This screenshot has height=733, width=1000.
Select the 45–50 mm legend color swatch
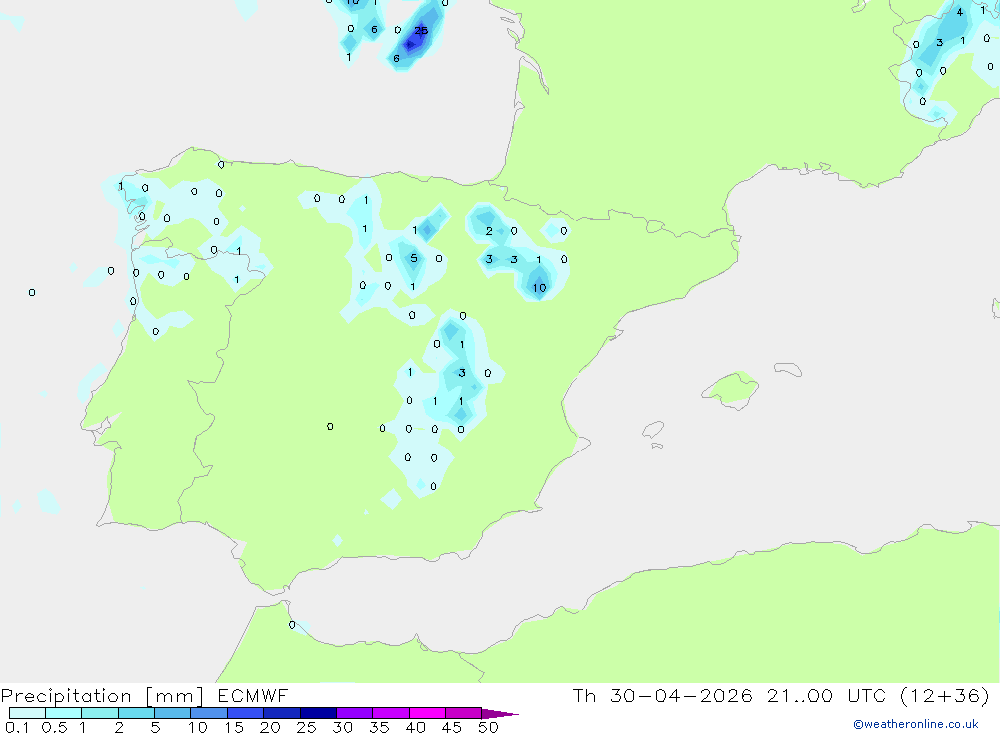click(463, 713)
